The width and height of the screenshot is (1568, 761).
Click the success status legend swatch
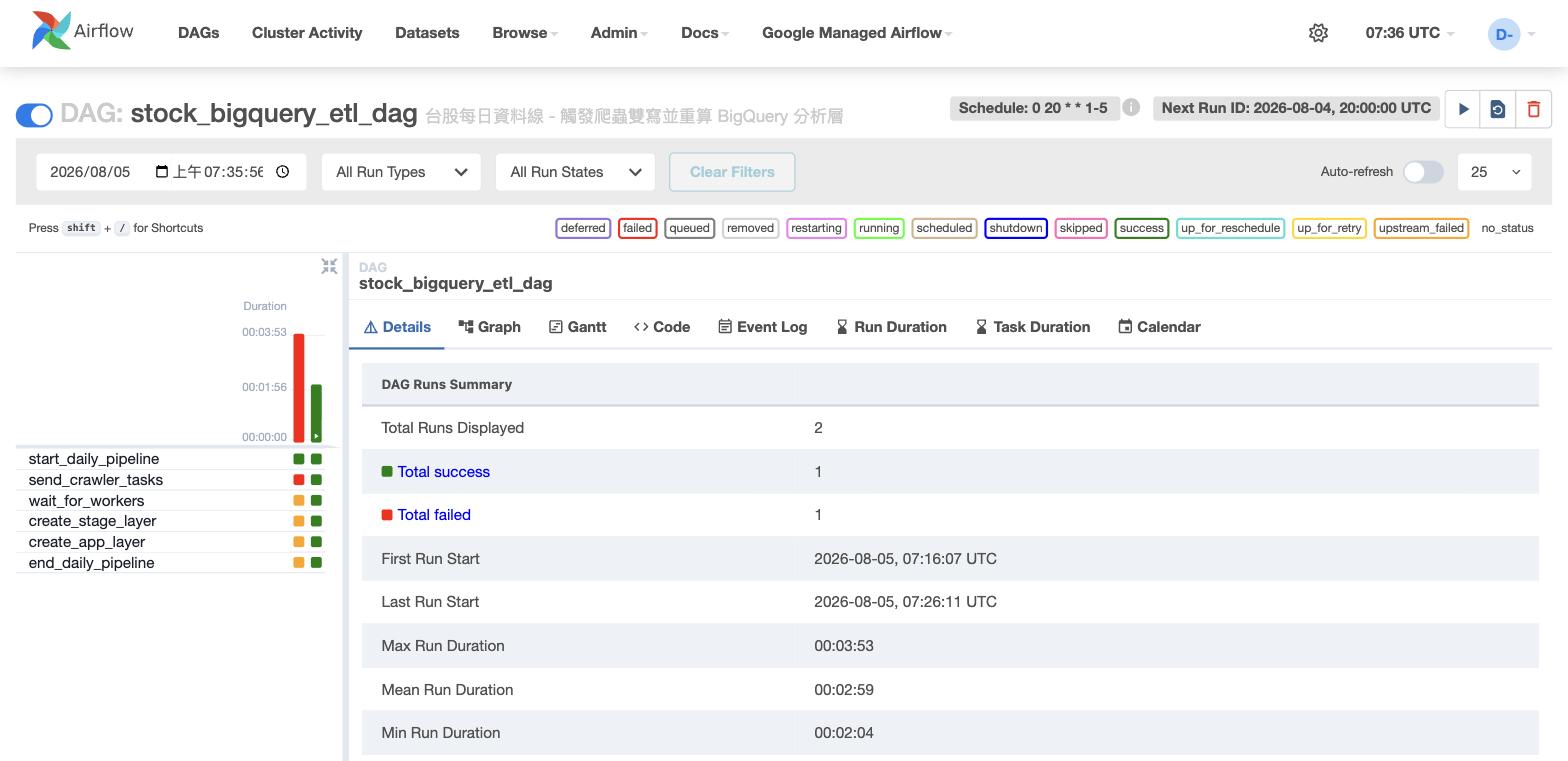(1141, 228)
